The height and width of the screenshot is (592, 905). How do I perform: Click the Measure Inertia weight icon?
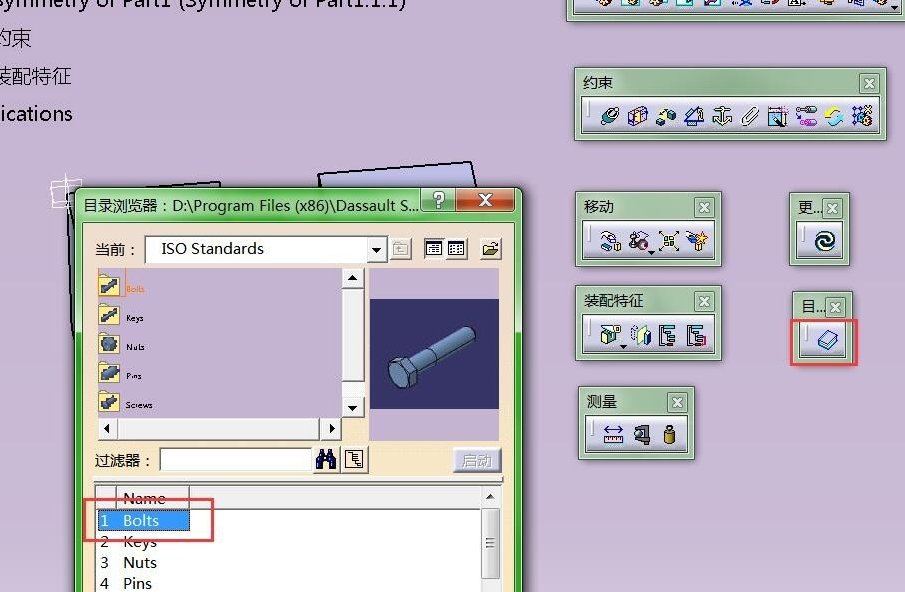coord(670,434)
